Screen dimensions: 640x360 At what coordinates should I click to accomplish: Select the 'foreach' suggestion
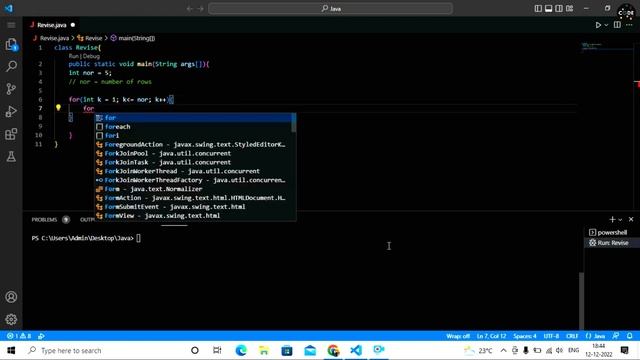[x=193, y=127]
